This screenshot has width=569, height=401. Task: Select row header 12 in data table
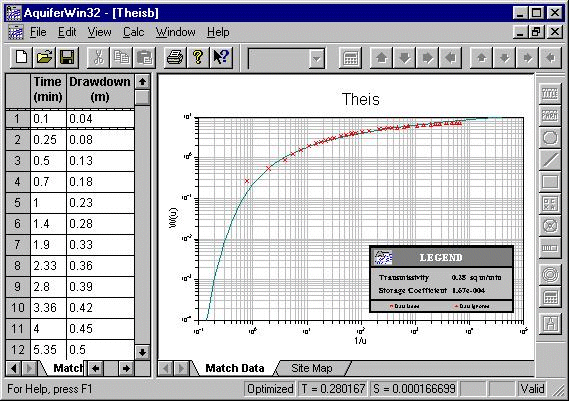[x=17, y=350]
